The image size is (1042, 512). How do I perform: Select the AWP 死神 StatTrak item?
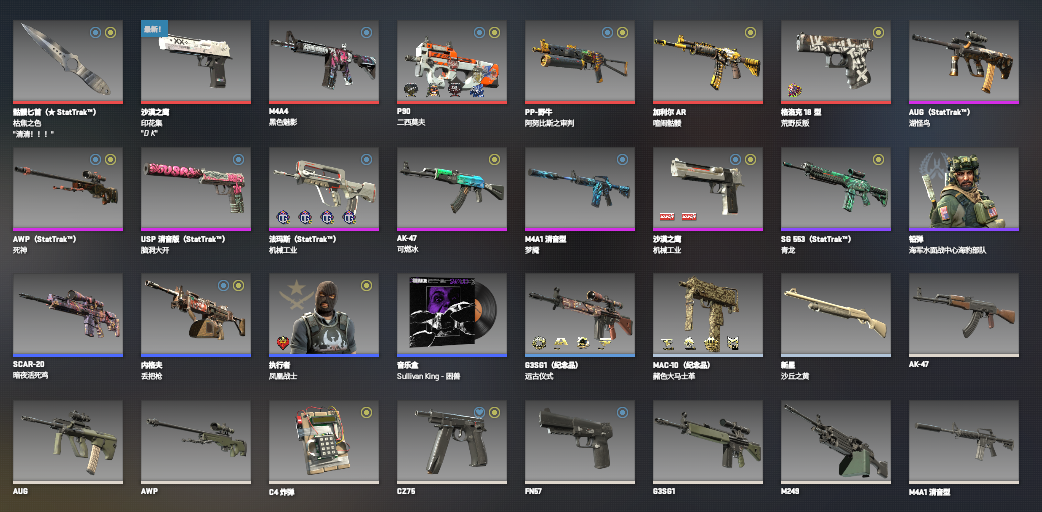pyautogui.click(x=68, y=189)
